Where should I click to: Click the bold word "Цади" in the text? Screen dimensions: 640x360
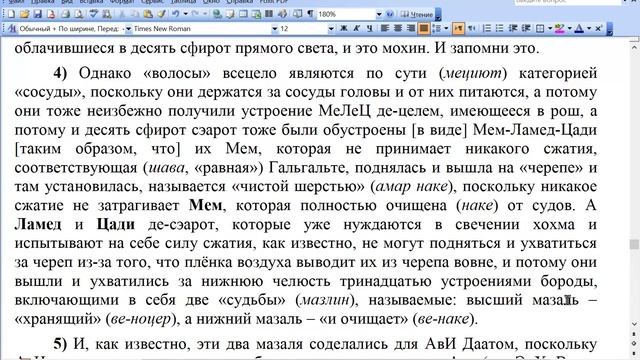pos(116,224)
